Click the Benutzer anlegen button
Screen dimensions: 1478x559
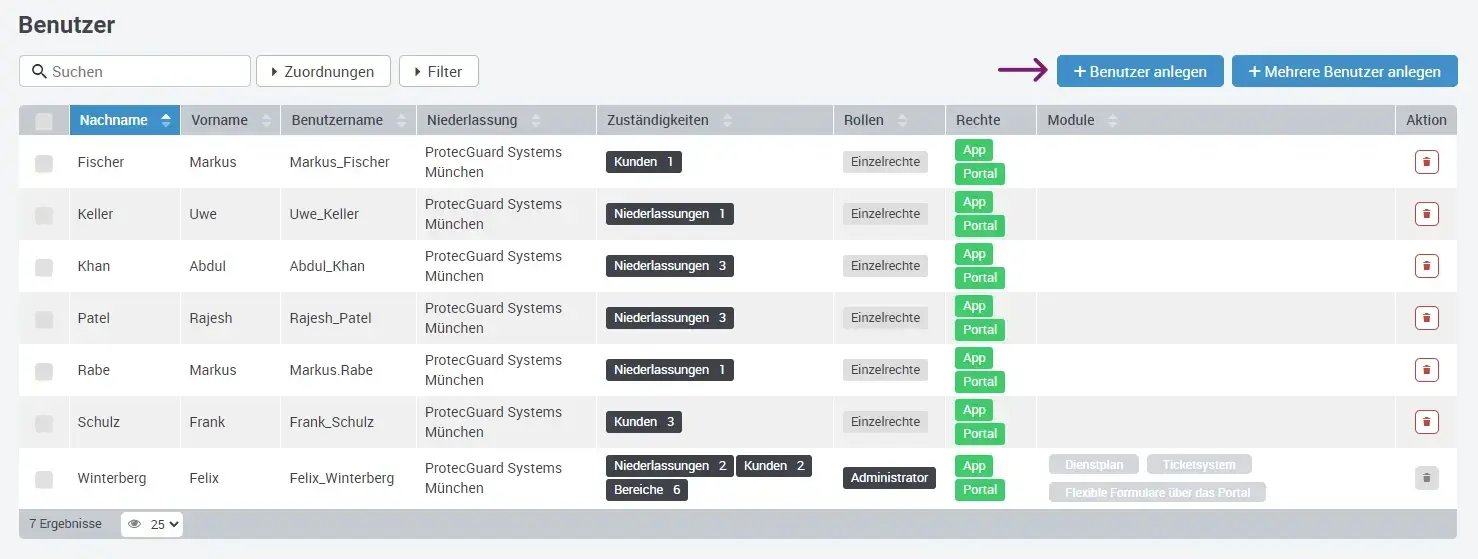pyautogui.click(x=1139, y=72)
